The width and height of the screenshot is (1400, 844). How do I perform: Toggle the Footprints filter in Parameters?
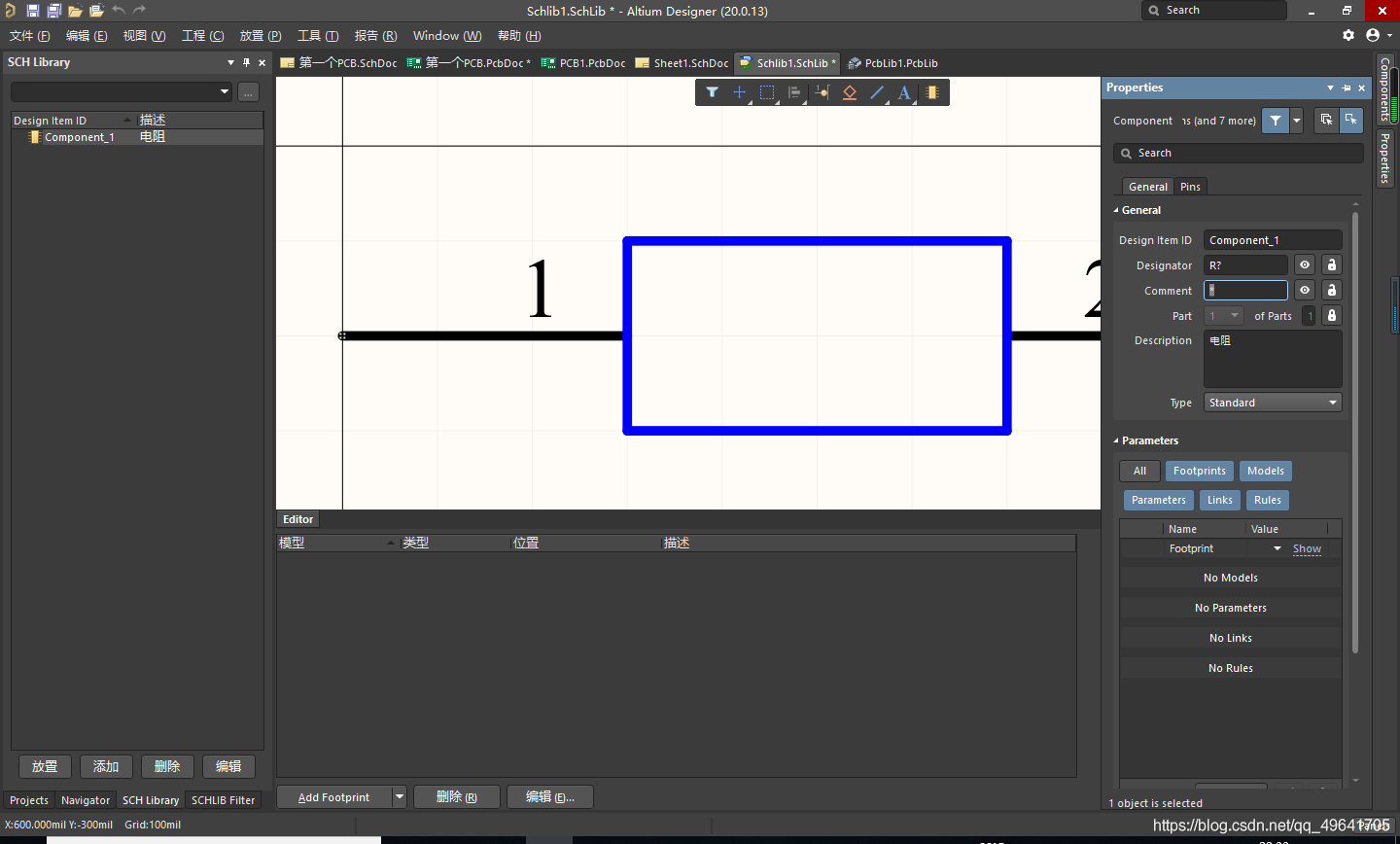tap(1200, 471)
